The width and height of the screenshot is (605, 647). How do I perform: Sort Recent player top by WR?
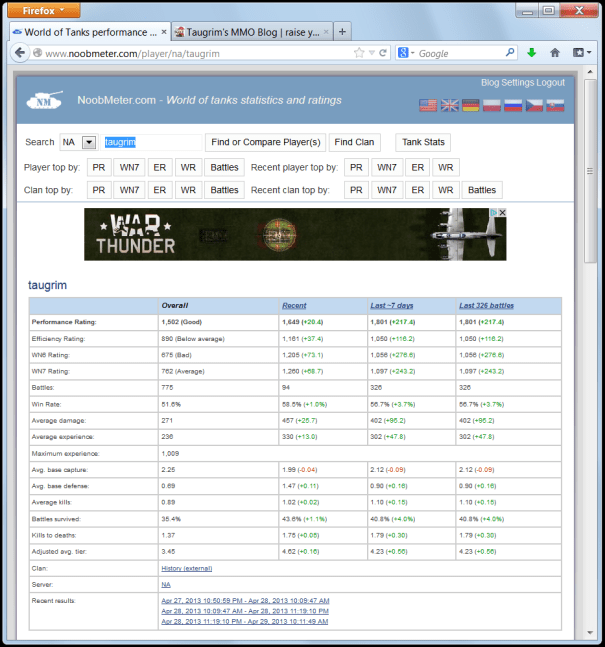click(446, 168)
